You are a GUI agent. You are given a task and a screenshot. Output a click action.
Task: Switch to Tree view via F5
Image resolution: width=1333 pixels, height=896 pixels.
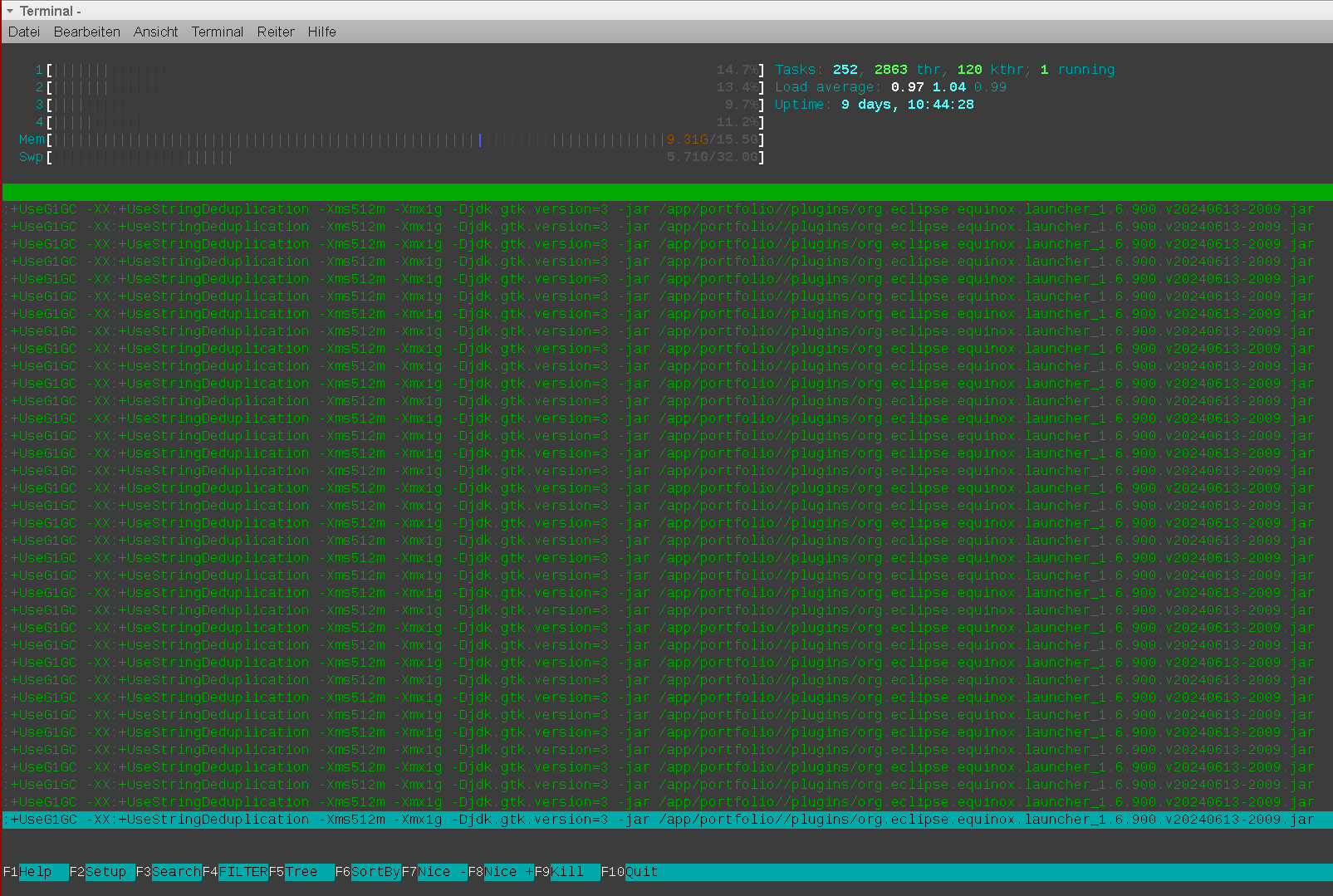point(301,872)
